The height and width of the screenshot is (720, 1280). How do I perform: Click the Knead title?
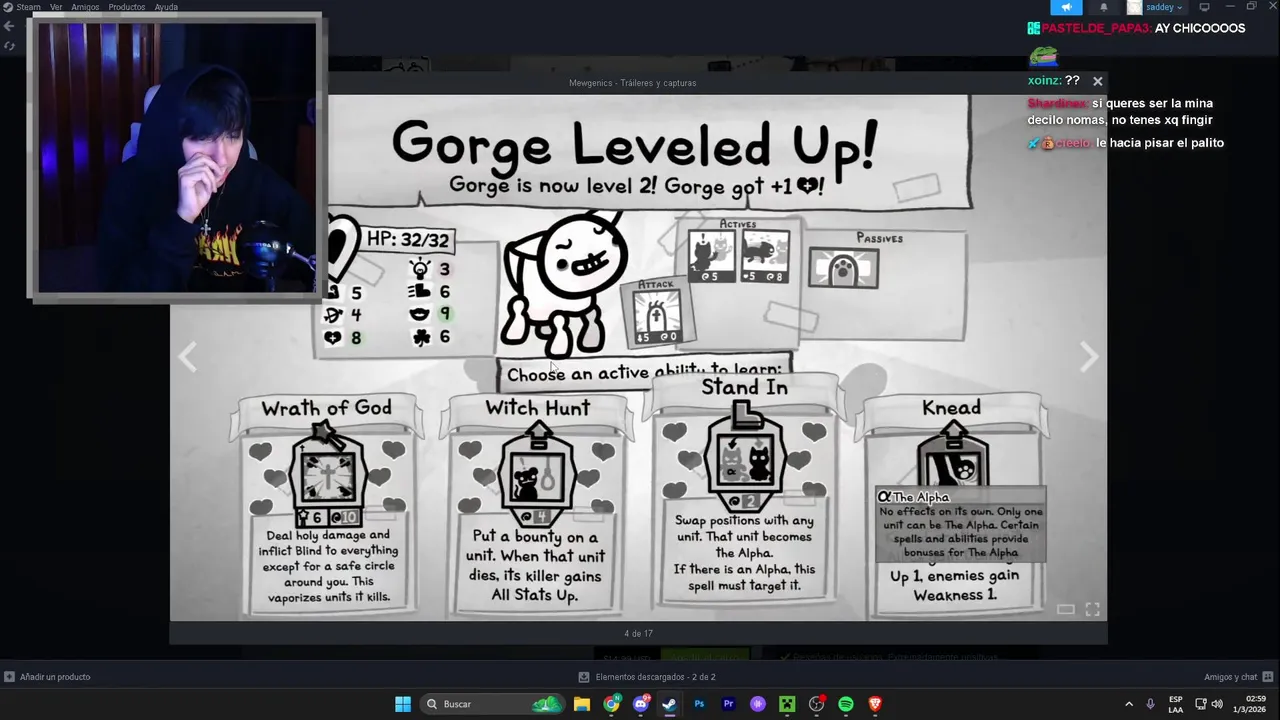click(951, 408)
